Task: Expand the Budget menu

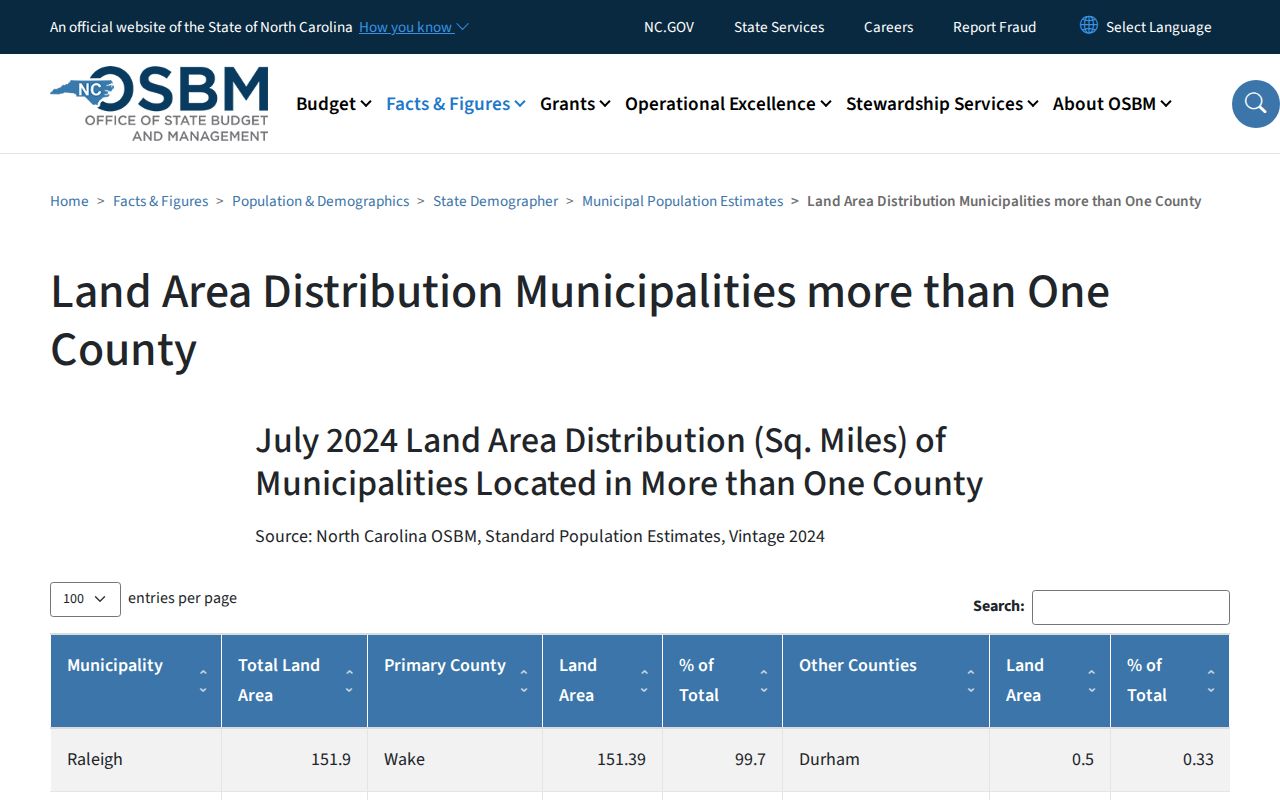Action: tap(334, 104)
